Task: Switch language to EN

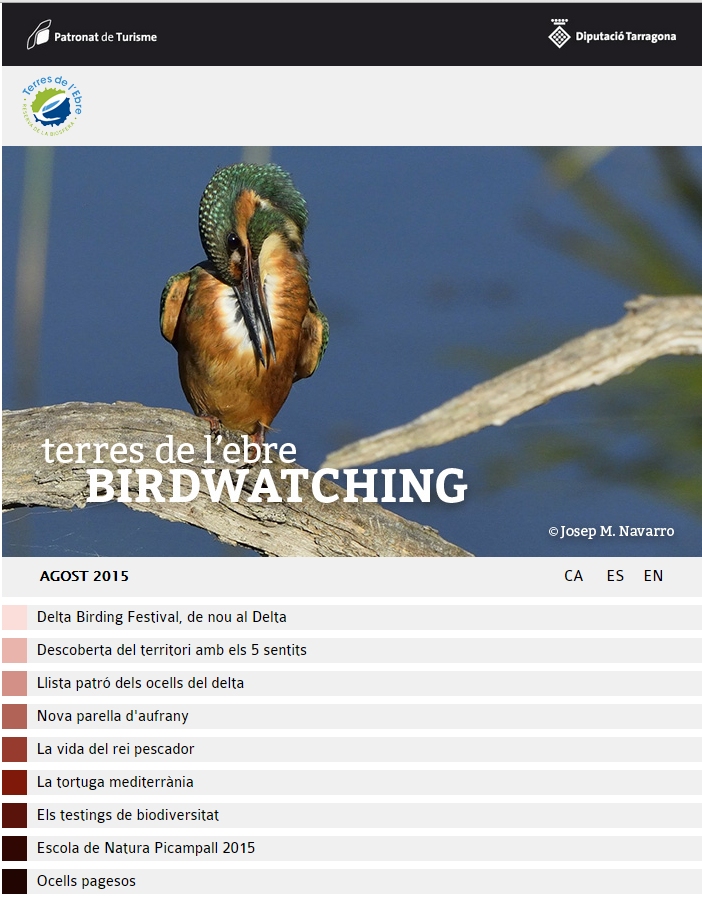Action: 653,576
